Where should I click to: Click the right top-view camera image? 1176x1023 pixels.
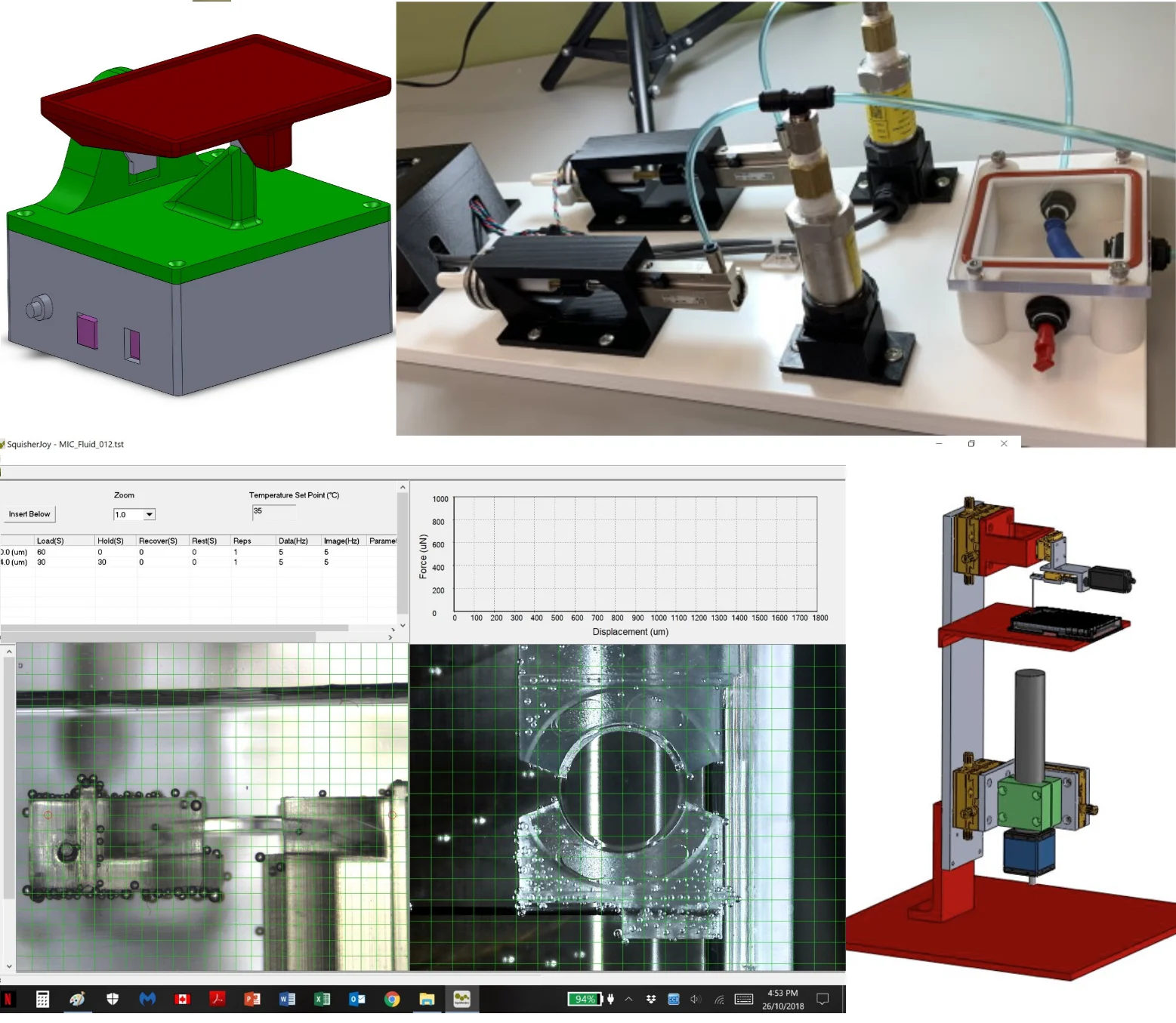[x=628, y=807]
